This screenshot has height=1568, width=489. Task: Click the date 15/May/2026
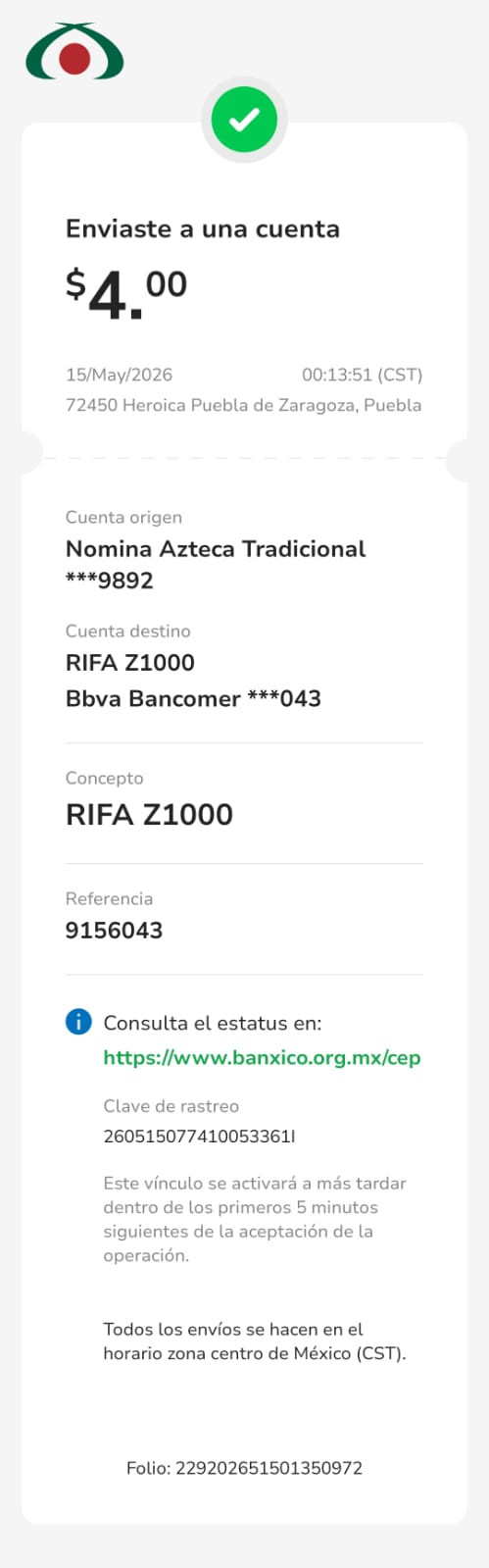119,375
